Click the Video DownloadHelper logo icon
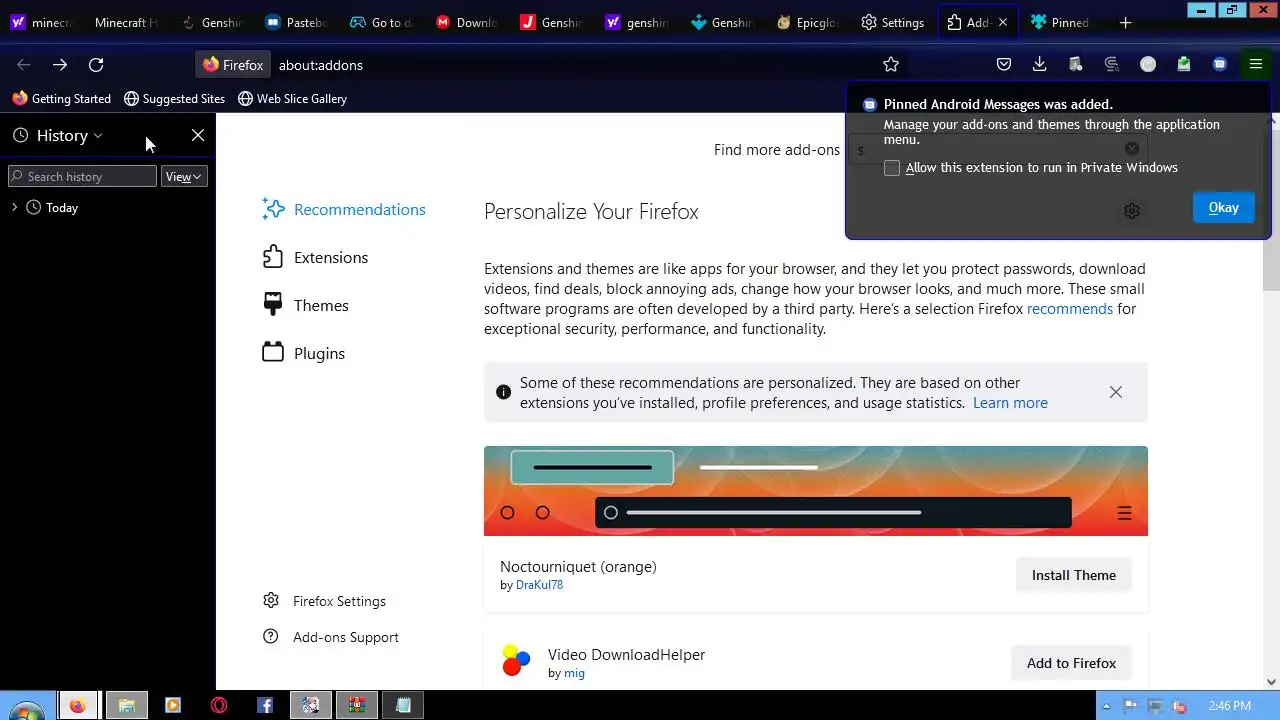 click(x=516, y=661)
